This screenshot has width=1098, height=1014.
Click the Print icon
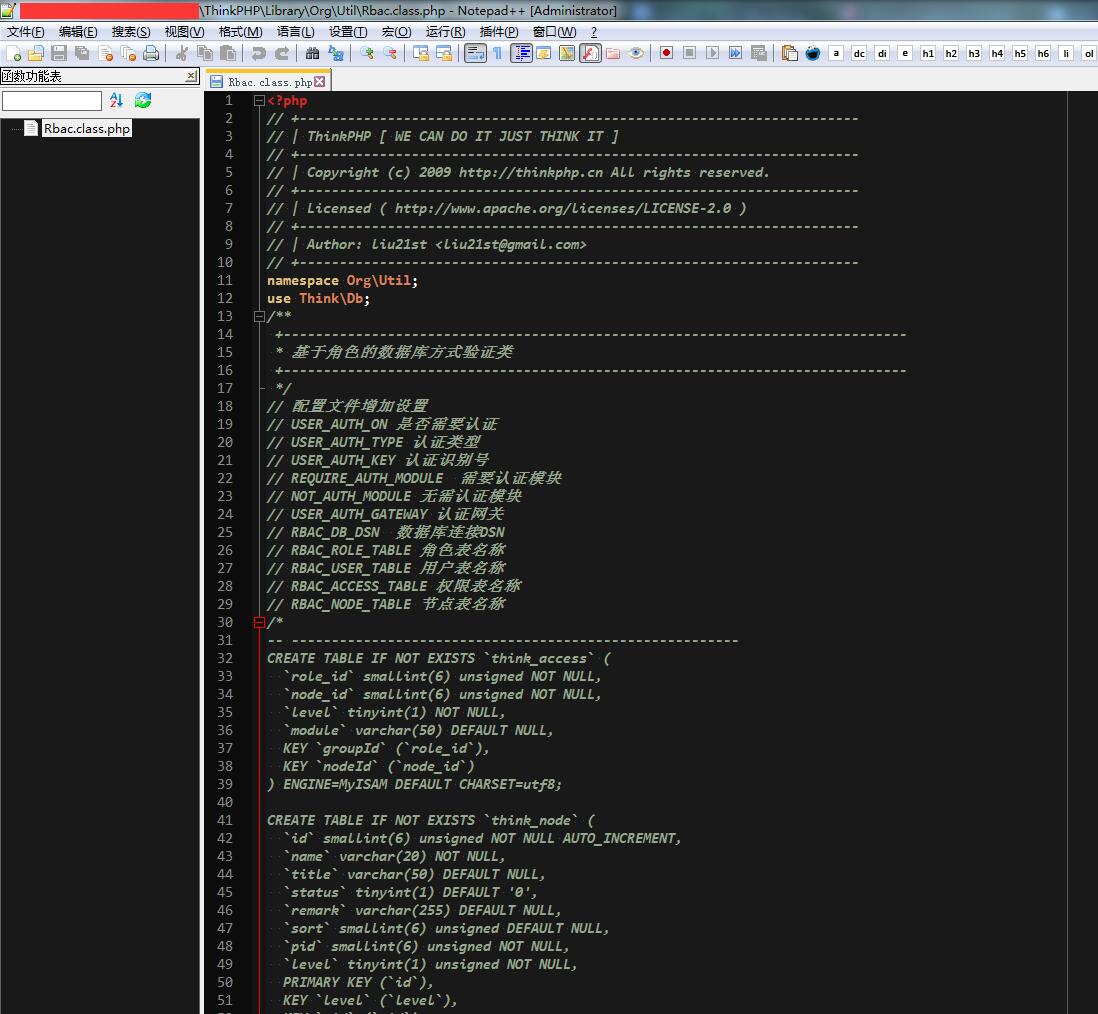coord(151,53)
